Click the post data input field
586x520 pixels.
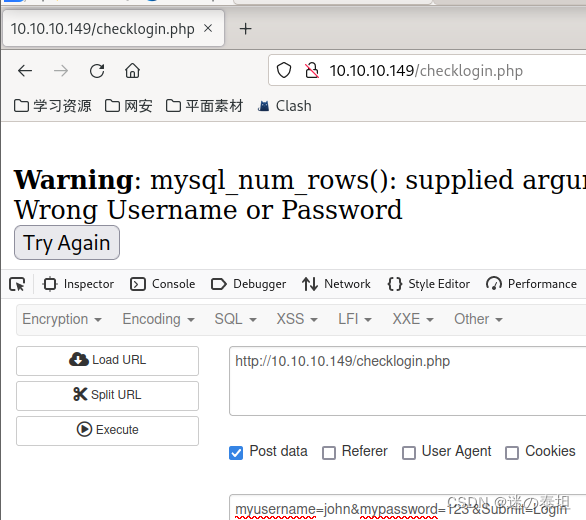[x=407, y=508]
